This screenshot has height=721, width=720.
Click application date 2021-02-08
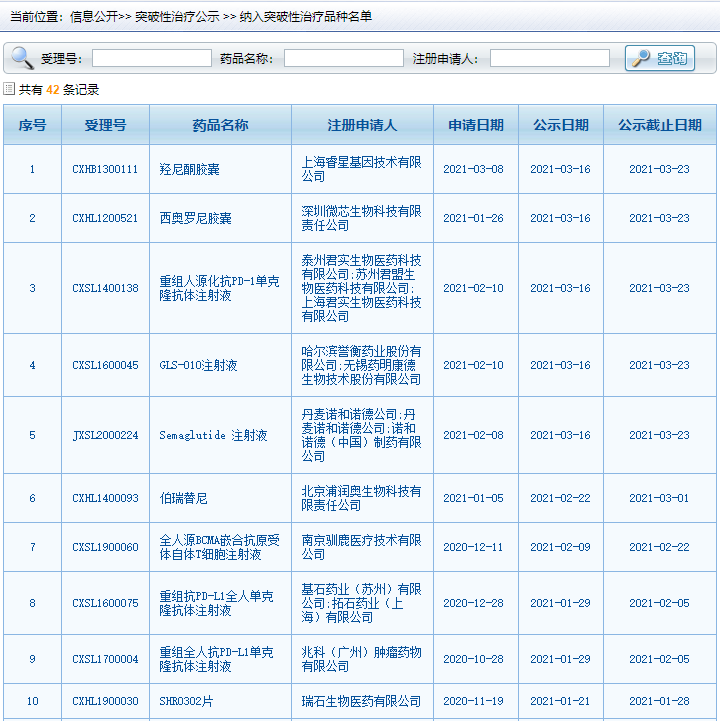tap(473, 435)
